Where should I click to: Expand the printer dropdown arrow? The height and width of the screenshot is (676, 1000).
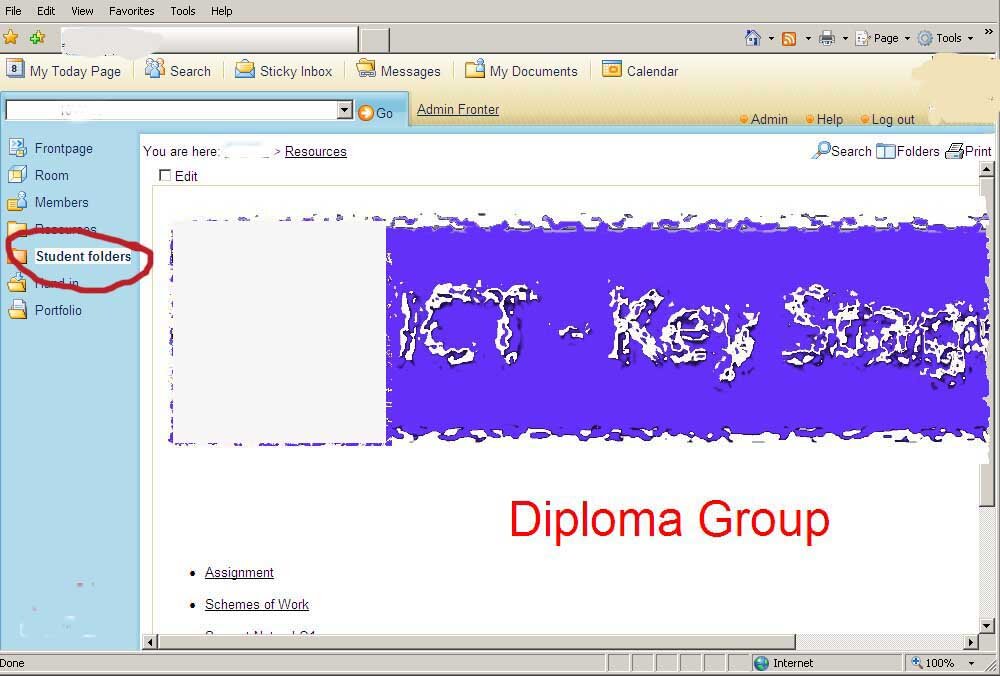click(x=845, y=39)
